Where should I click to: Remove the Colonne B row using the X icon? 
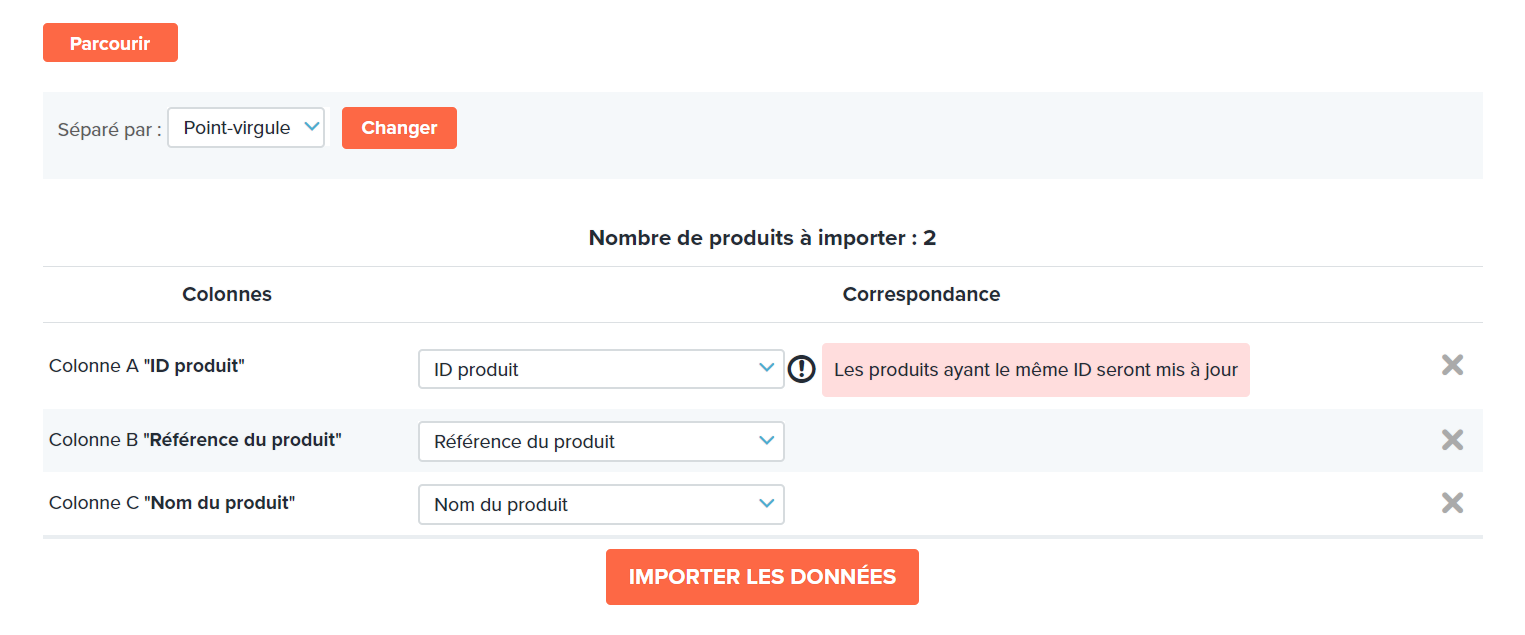coord(1452,440)
